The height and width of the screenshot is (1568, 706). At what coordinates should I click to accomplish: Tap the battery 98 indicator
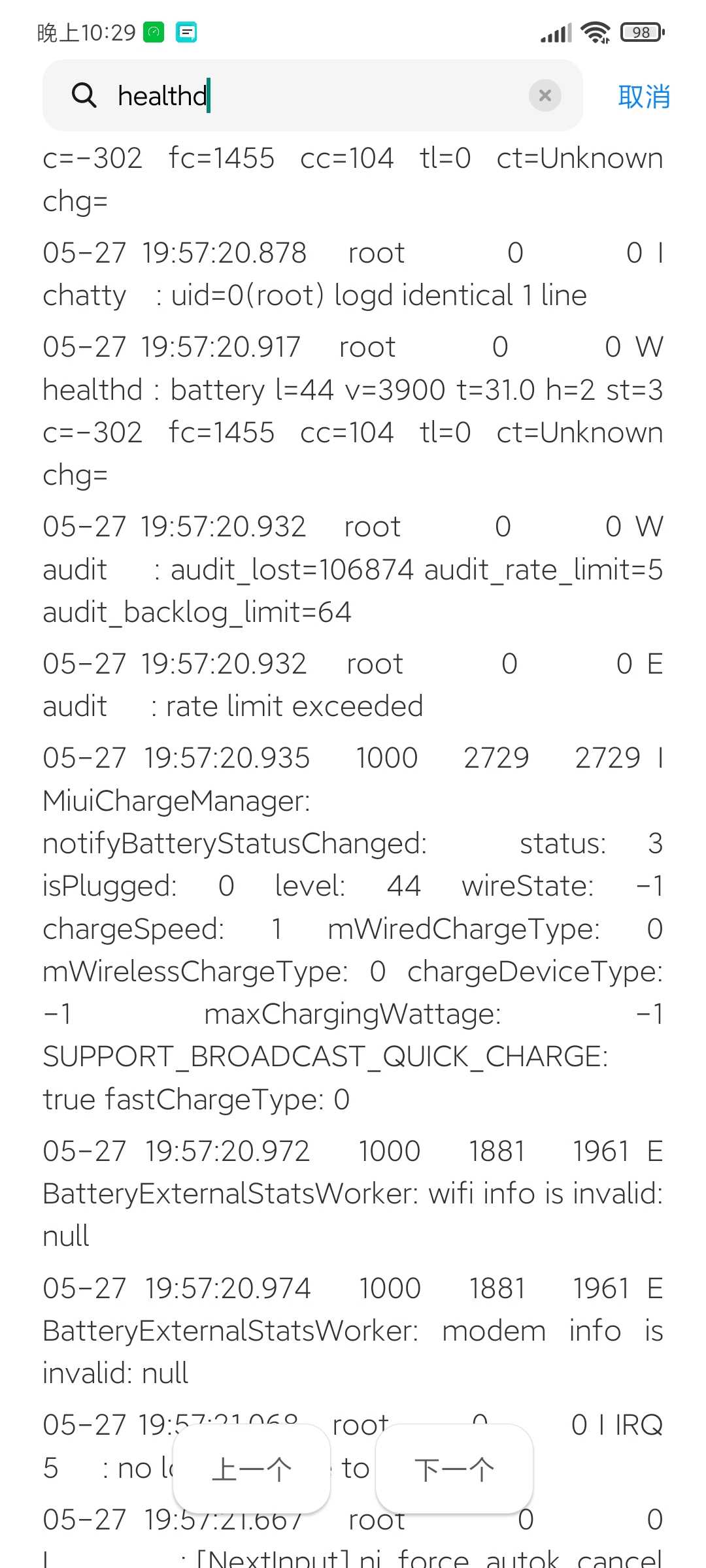[x=643, y=32]
